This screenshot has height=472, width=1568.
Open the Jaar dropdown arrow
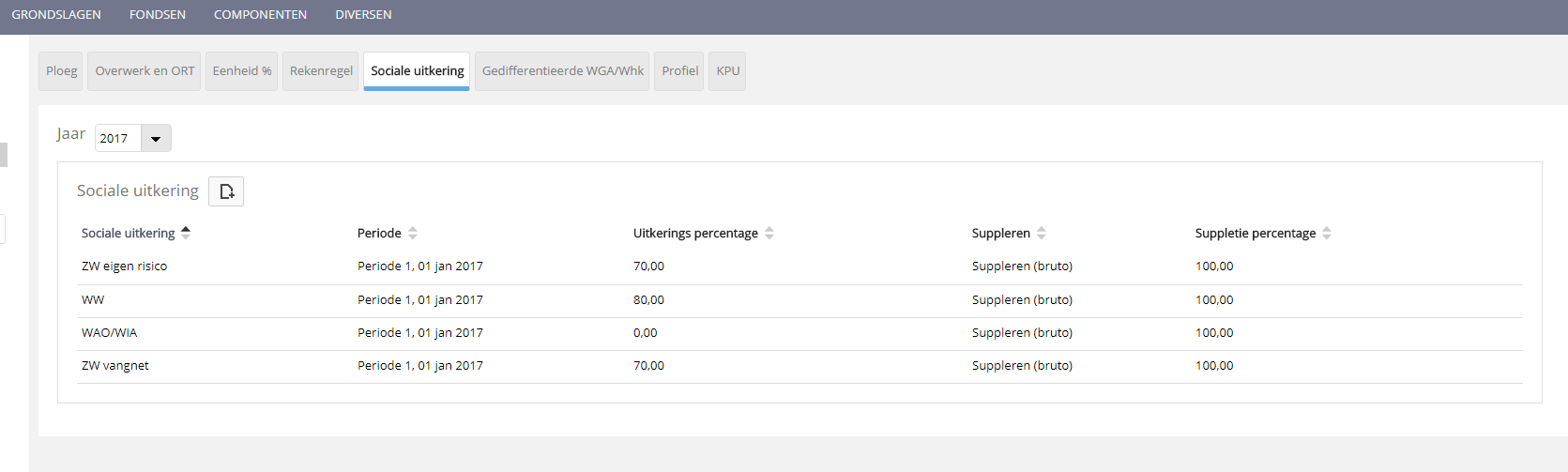[x=156, y=138]
